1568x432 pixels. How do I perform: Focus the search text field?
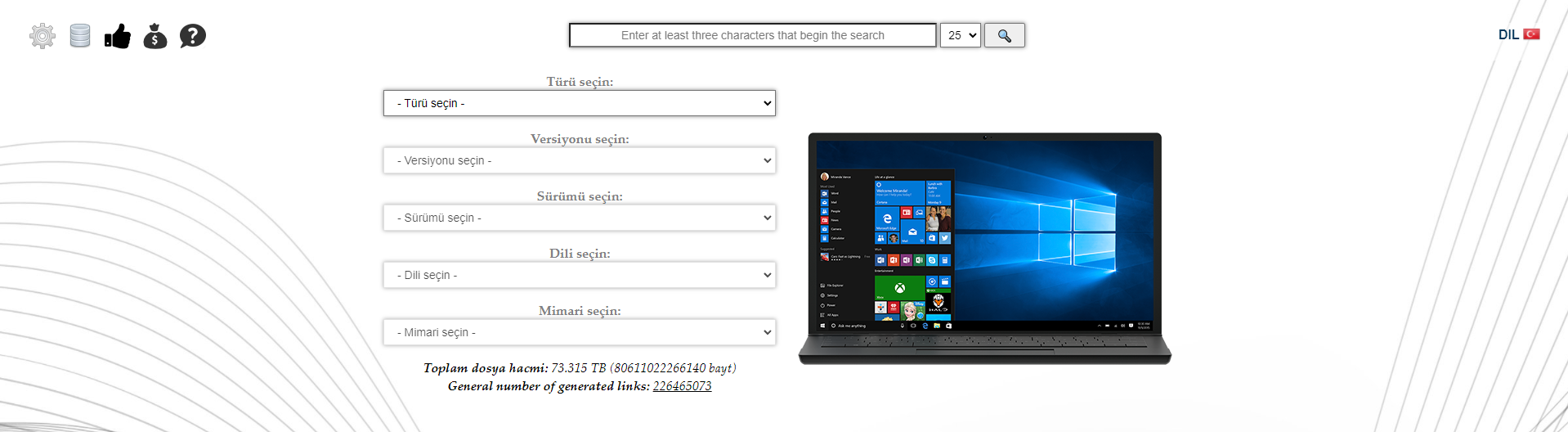pyautogui.click(x=753, y=35)
